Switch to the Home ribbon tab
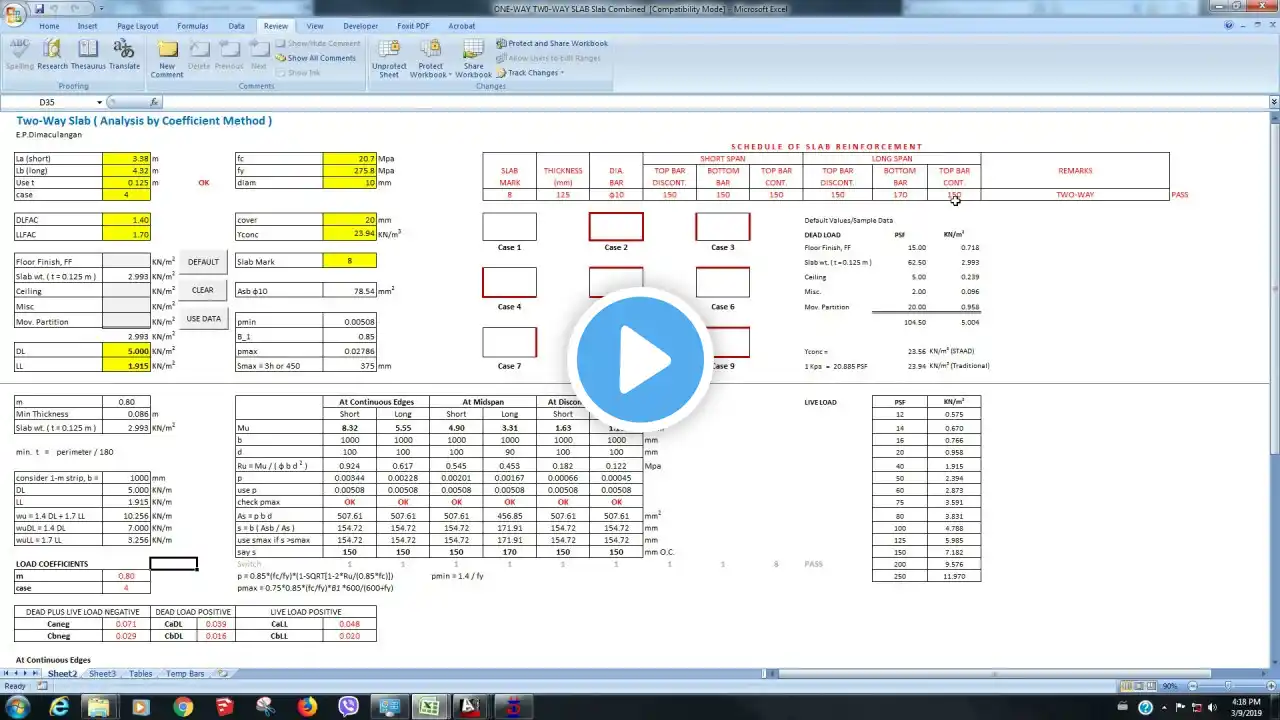Image resolution: width=1280 pixels, height=720 pixels. click(x=49, y=26)
